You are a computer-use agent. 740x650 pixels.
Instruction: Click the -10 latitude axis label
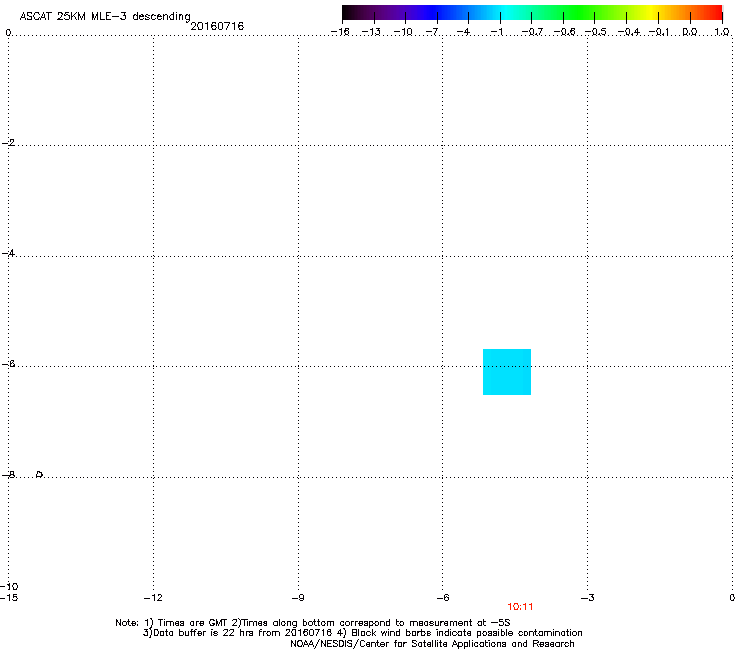[x=9, y=587]
